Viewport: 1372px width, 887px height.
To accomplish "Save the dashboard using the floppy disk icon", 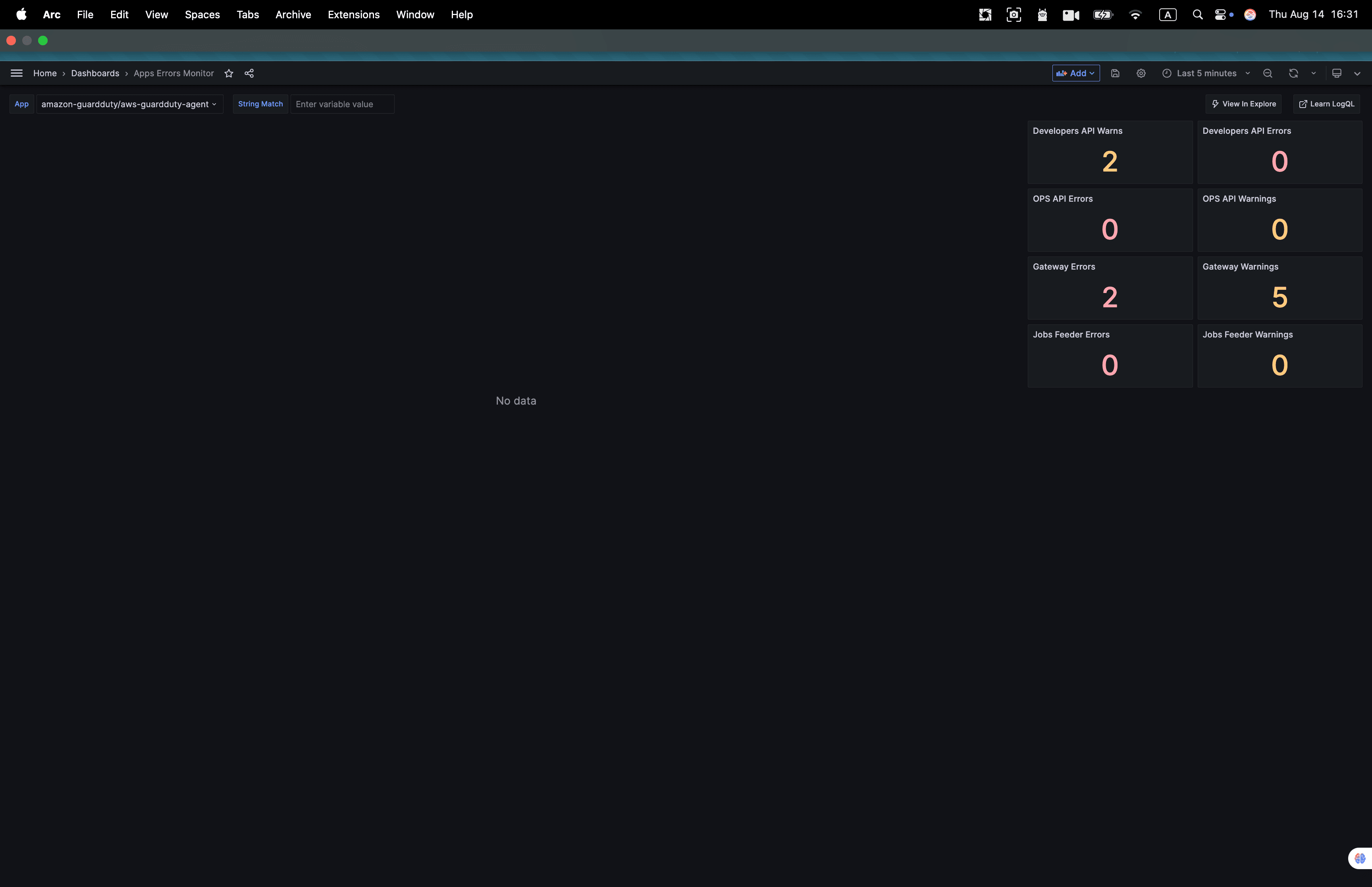I will pyautogui.click(x=1116, y=73).
